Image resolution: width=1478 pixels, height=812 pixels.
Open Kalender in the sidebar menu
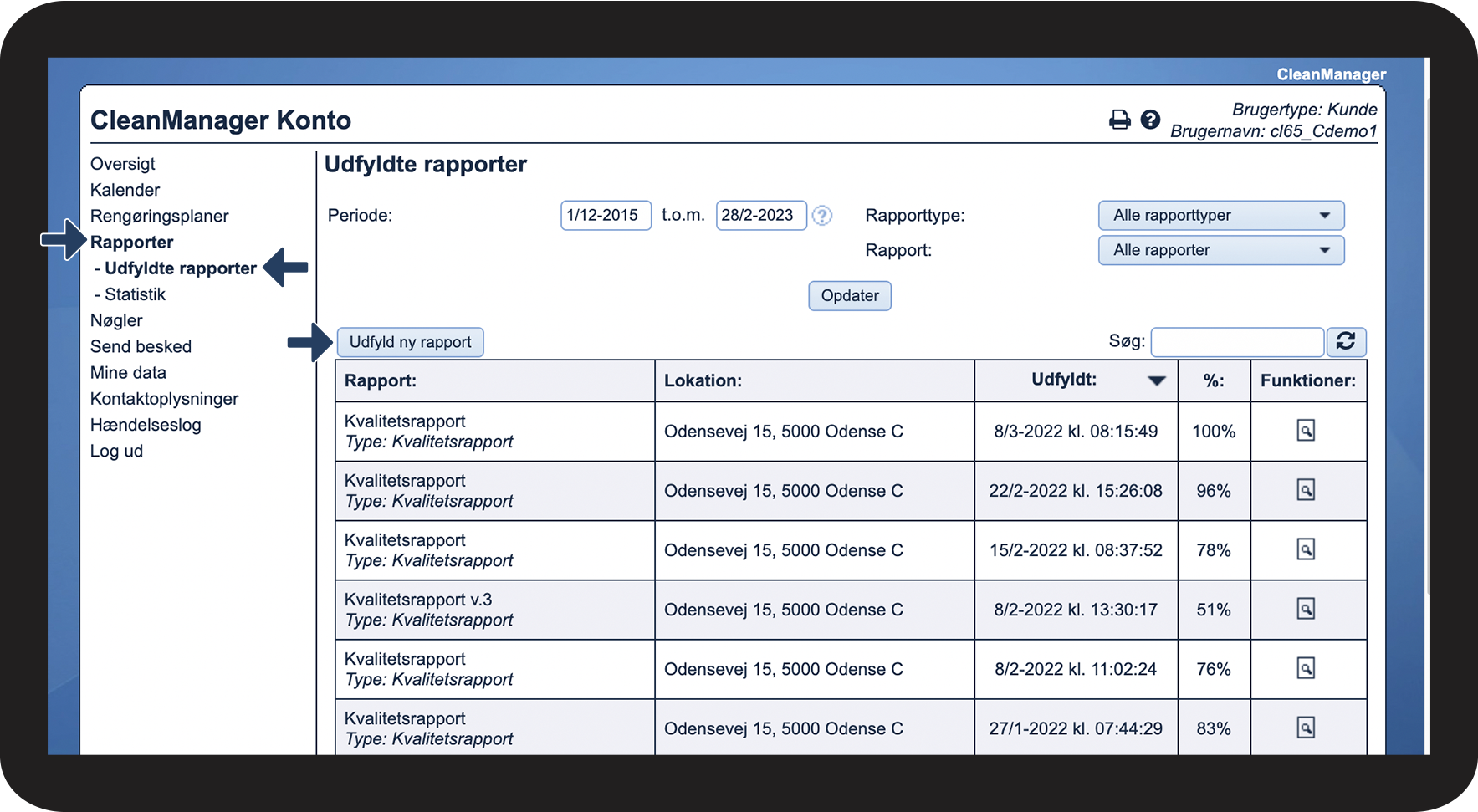pyautogui.click(x=125, y=190)
